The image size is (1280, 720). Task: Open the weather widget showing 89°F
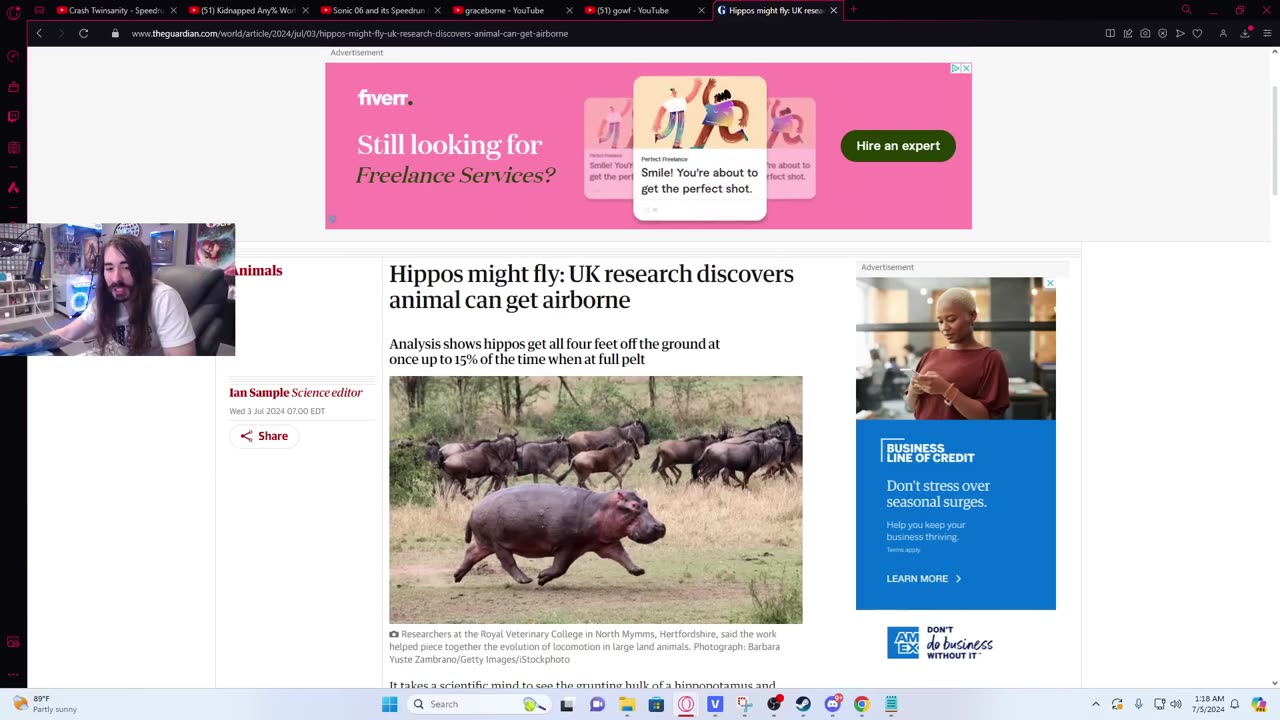tap(45, 704)
